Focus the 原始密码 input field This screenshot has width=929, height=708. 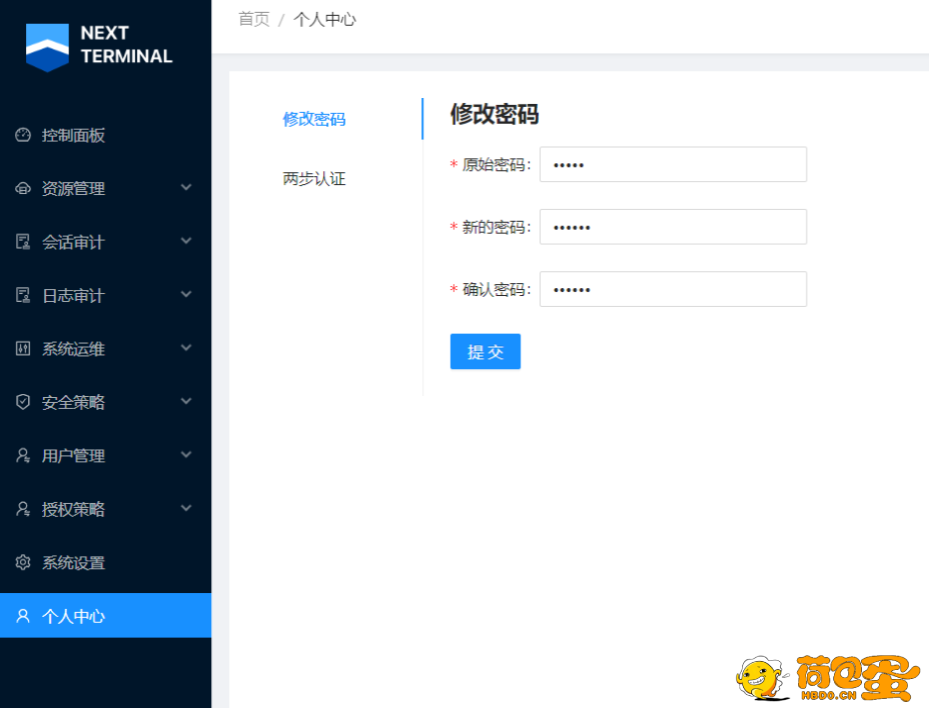click(673, 164)
